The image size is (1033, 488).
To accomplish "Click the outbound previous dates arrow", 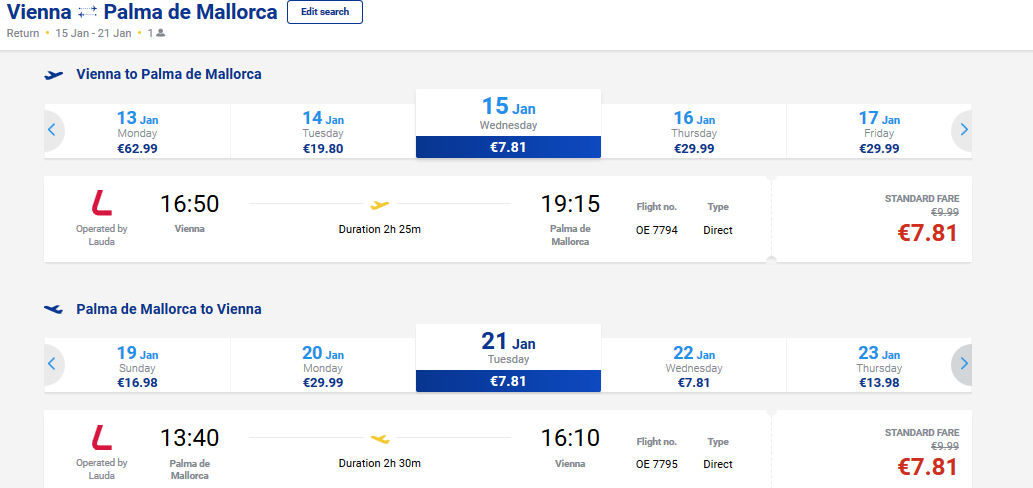I will (x=52, y=130).
